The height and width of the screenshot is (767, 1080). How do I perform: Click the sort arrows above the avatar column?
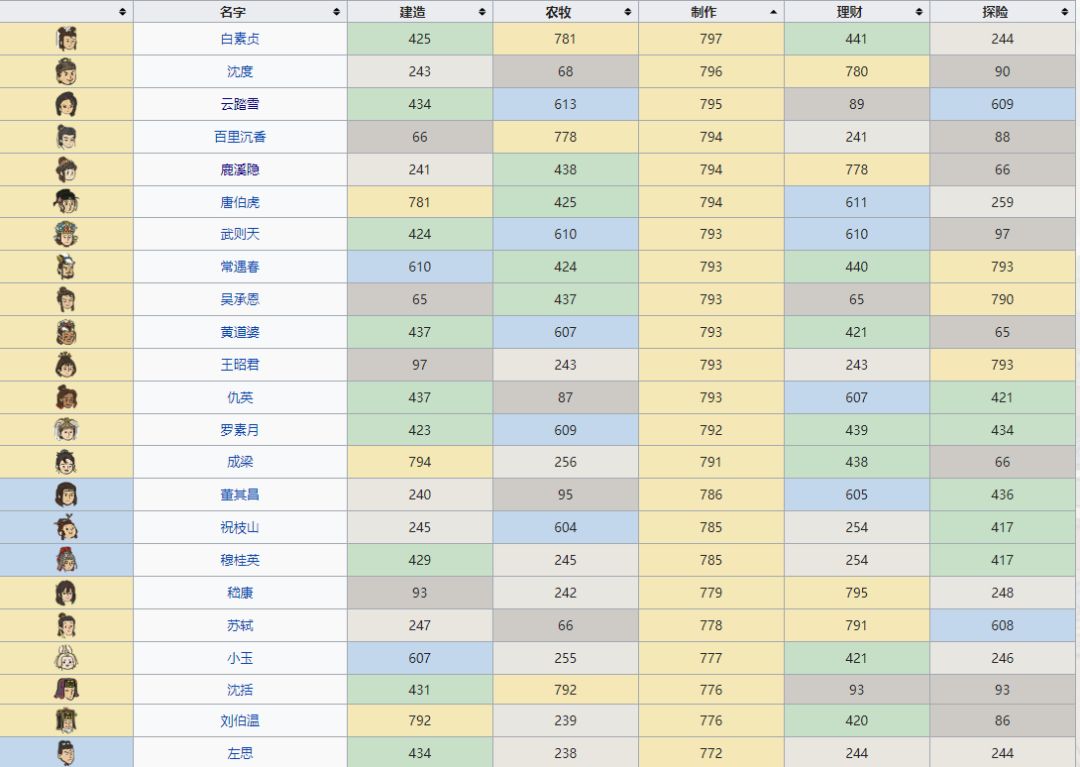click(x=122, y=12)
